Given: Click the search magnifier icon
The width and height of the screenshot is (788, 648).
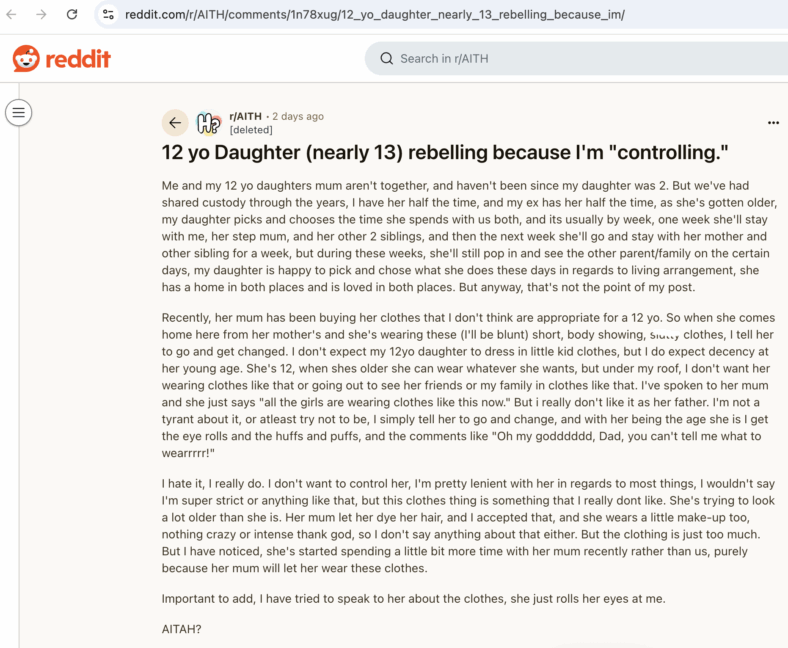Looking at the screenshot, I should coord(386,58).
